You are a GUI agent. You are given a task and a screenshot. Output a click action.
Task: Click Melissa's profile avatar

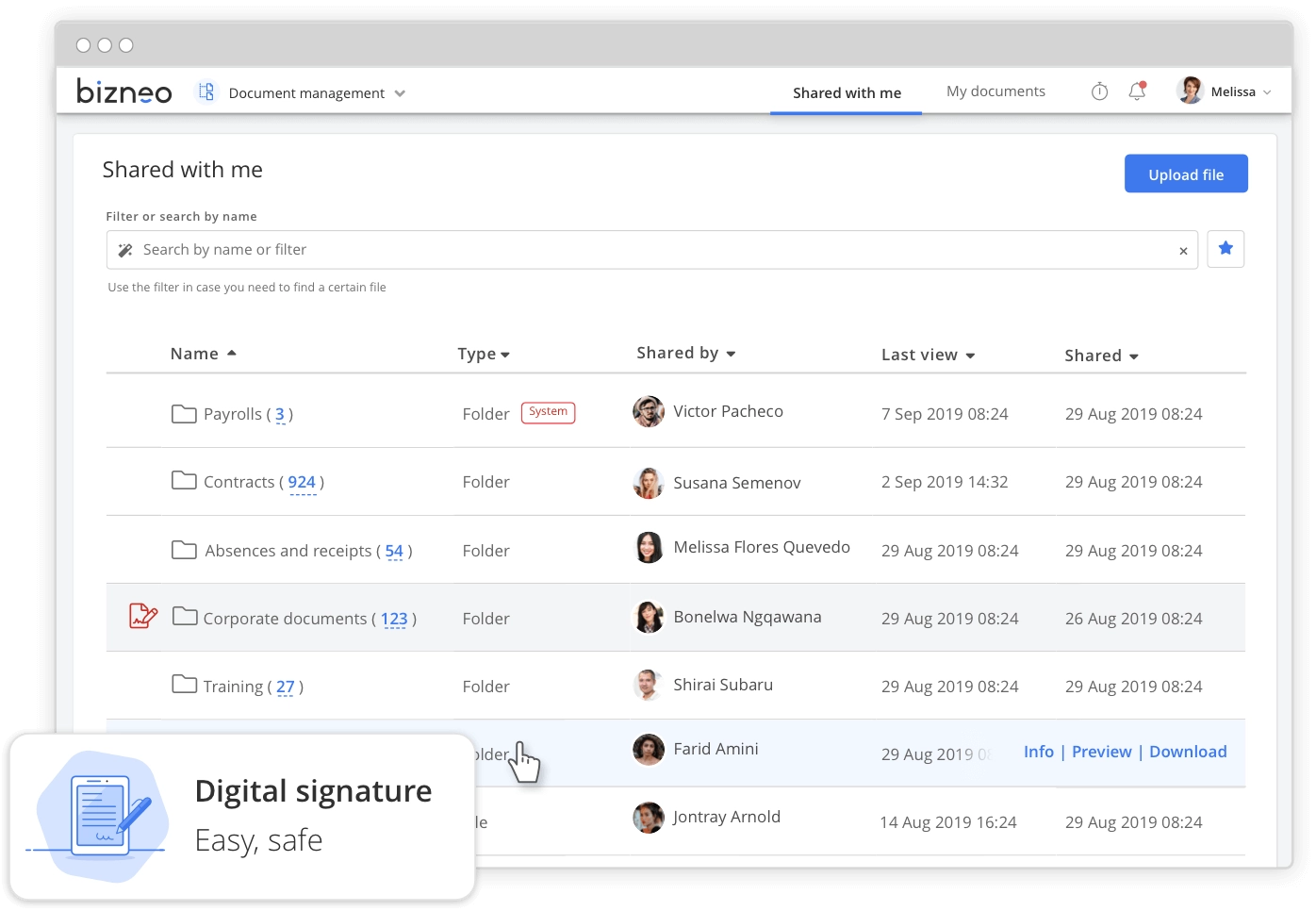[1191, 91]
